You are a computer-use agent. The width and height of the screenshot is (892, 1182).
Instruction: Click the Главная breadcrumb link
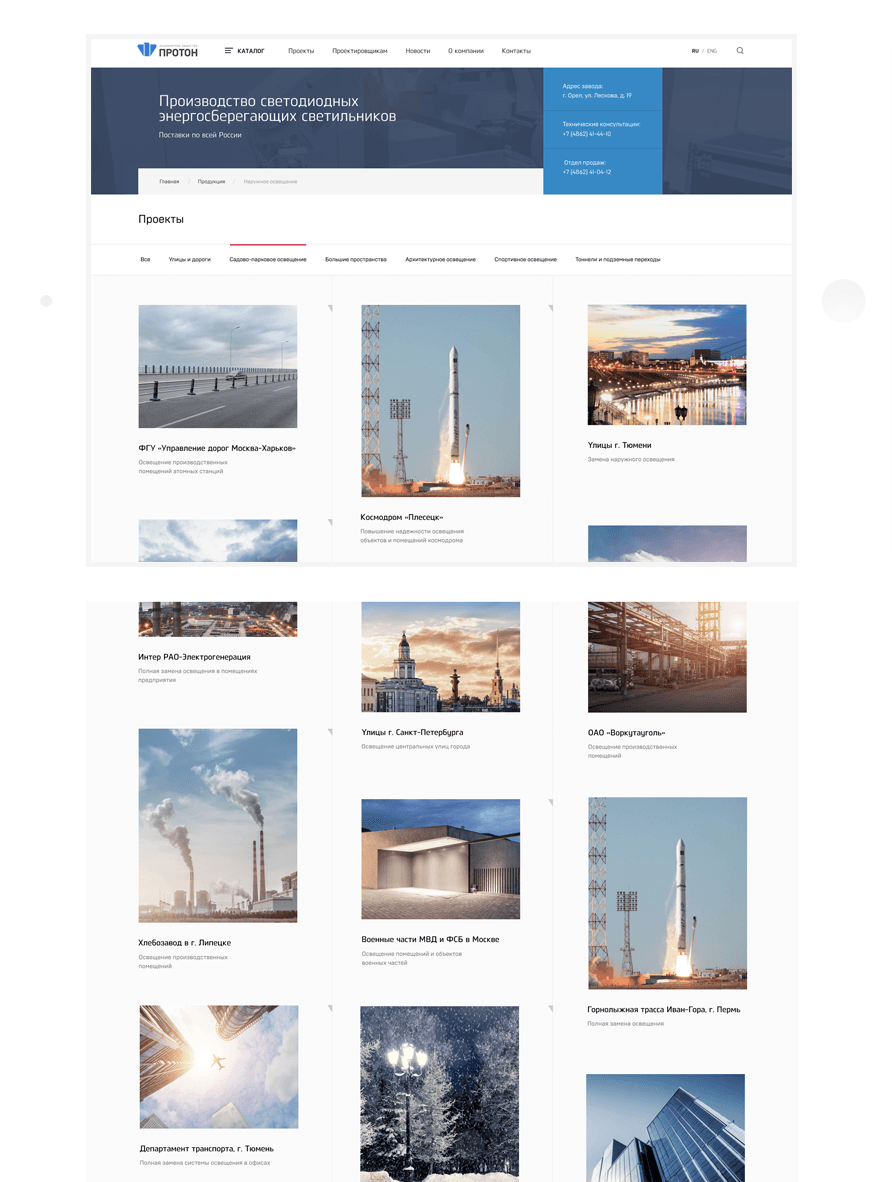[x=169, y=182]
